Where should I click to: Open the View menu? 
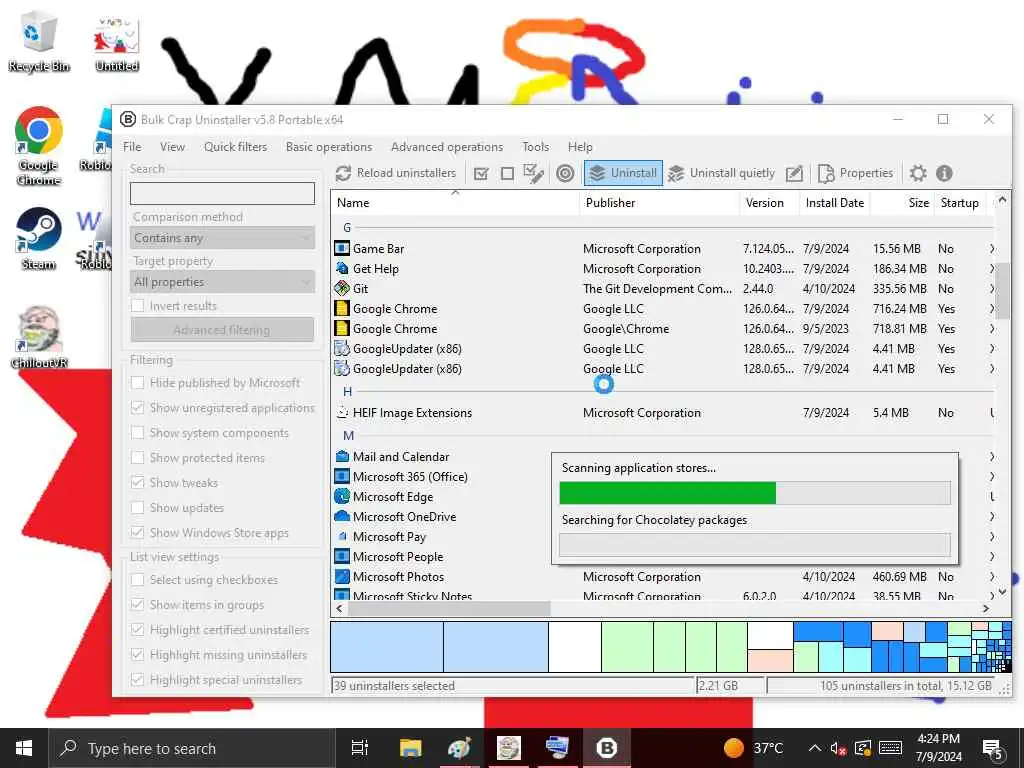coord(172,146)
